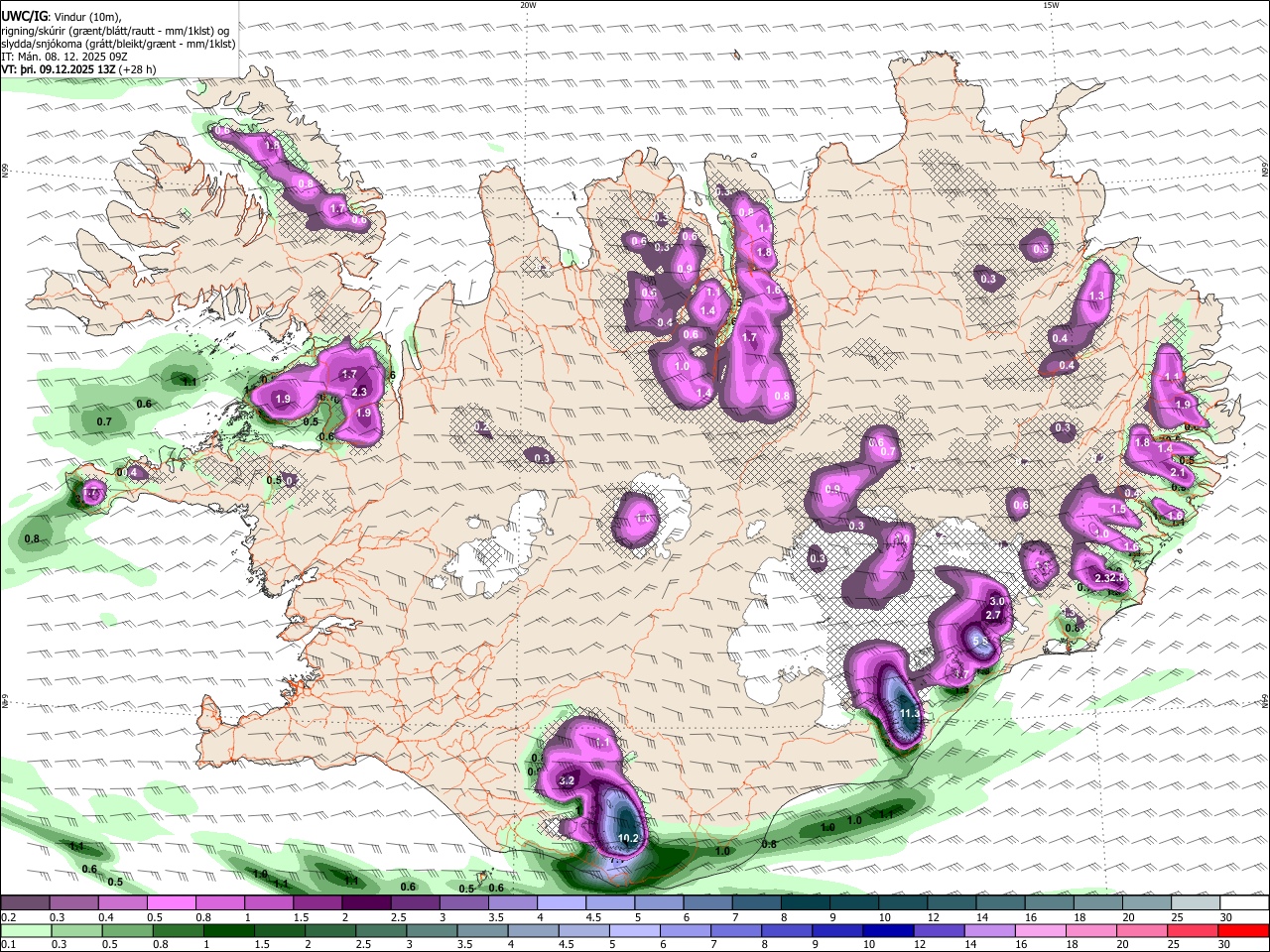Pick the upper legend dark purple swatch at 2
This screenshot has height=952, width=1270.
point(365,903)
